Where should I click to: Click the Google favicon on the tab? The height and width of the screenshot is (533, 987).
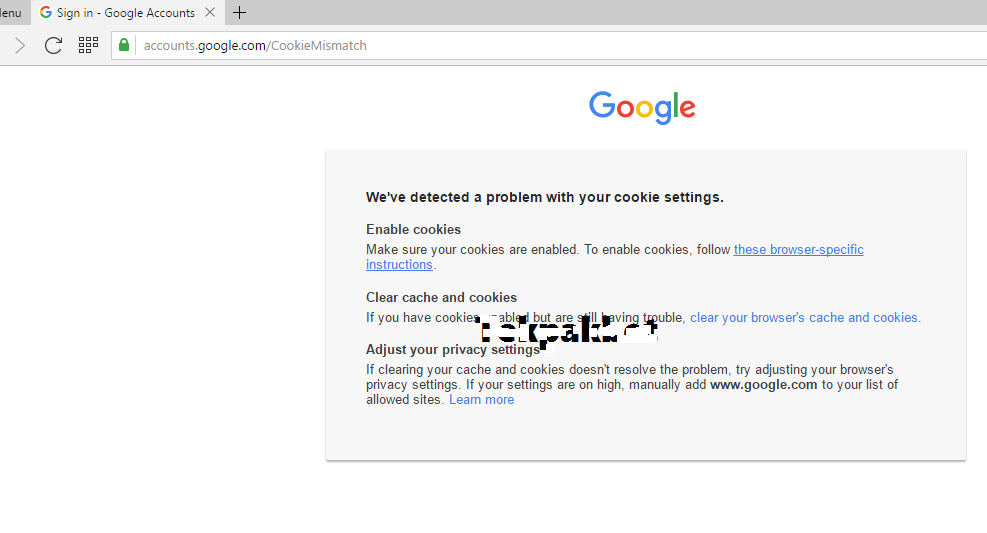click(x=46, y=13)
